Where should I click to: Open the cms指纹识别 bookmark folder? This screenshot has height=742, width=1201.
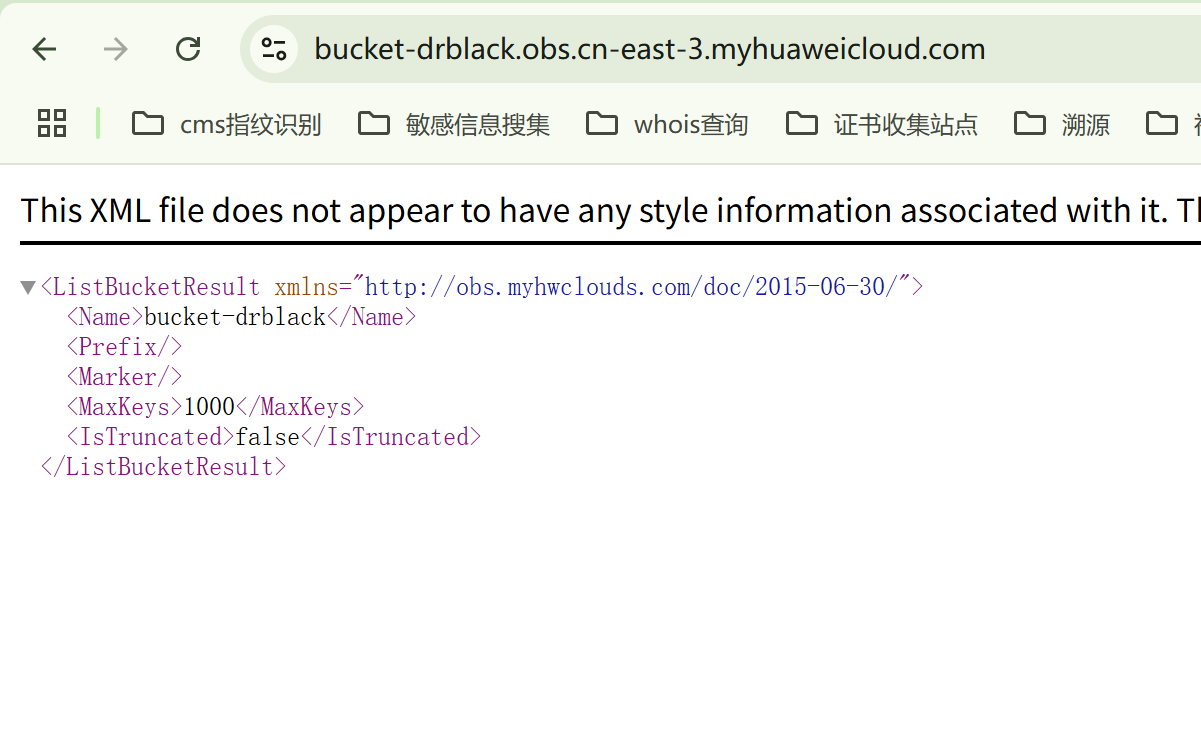(x=227, y=124)
